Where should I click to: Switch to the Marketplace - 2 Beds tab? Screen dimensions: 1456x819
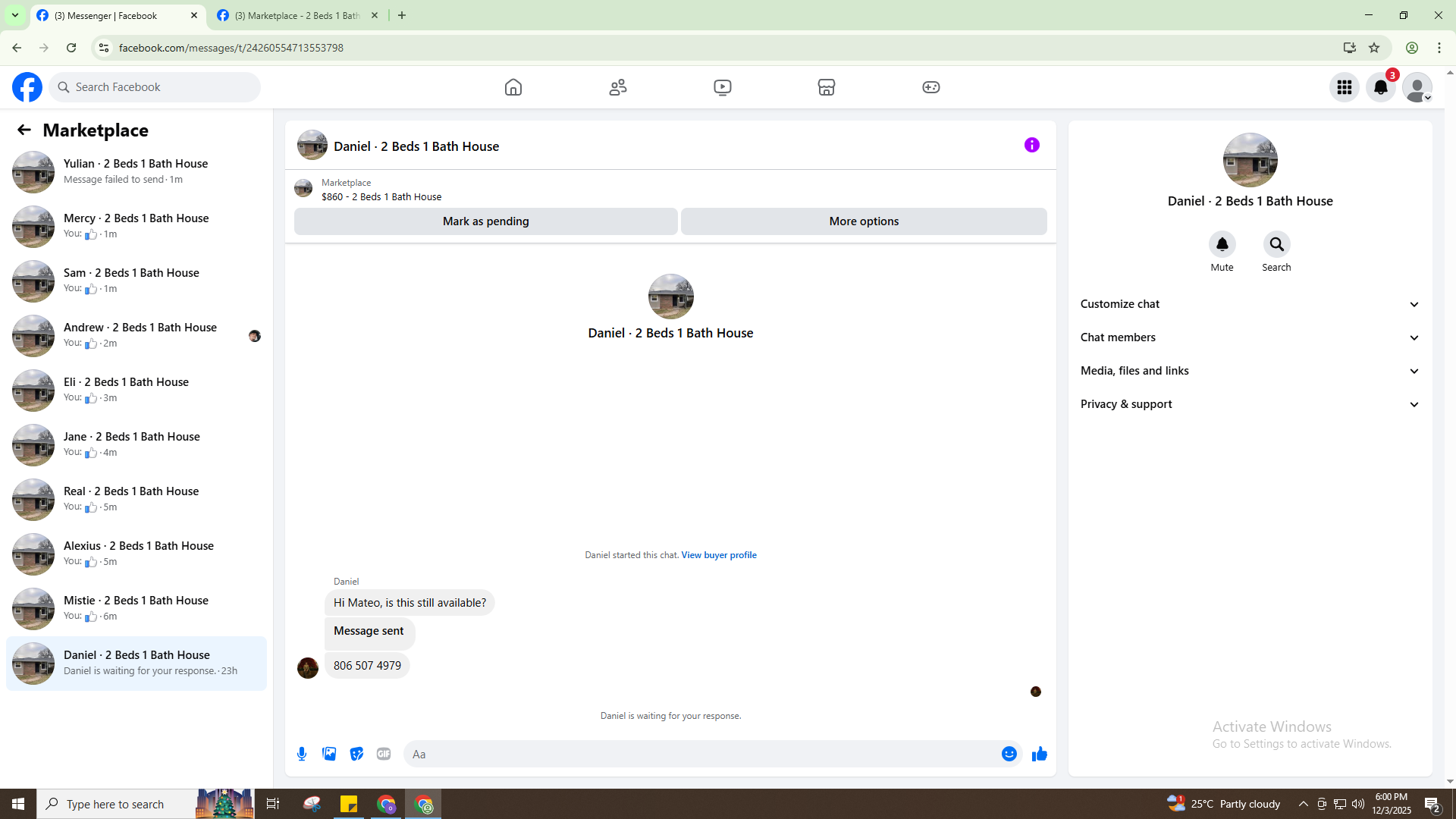pos(297,16)
